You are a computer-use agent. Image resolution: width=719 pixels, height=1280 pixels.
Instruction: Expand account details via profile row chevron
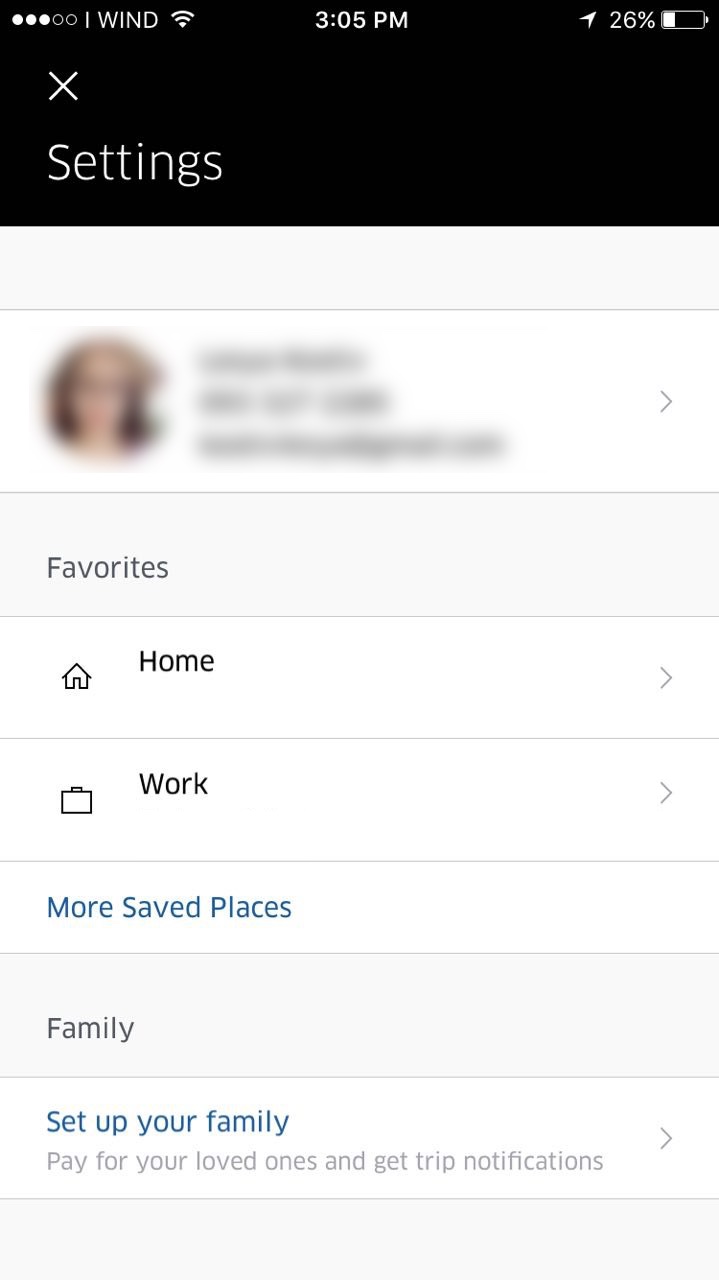click(x=666, y=401)
